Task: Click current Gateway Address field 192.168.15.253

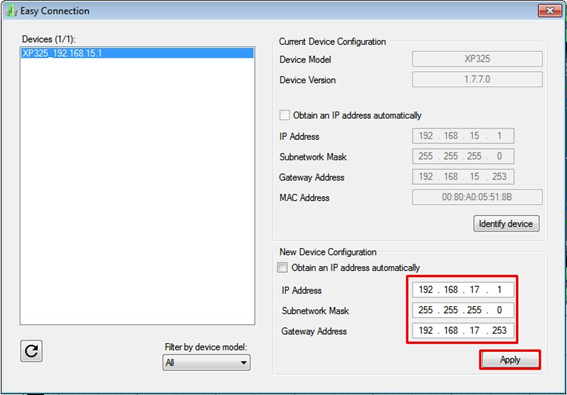Action: click(x=463, y=177)
